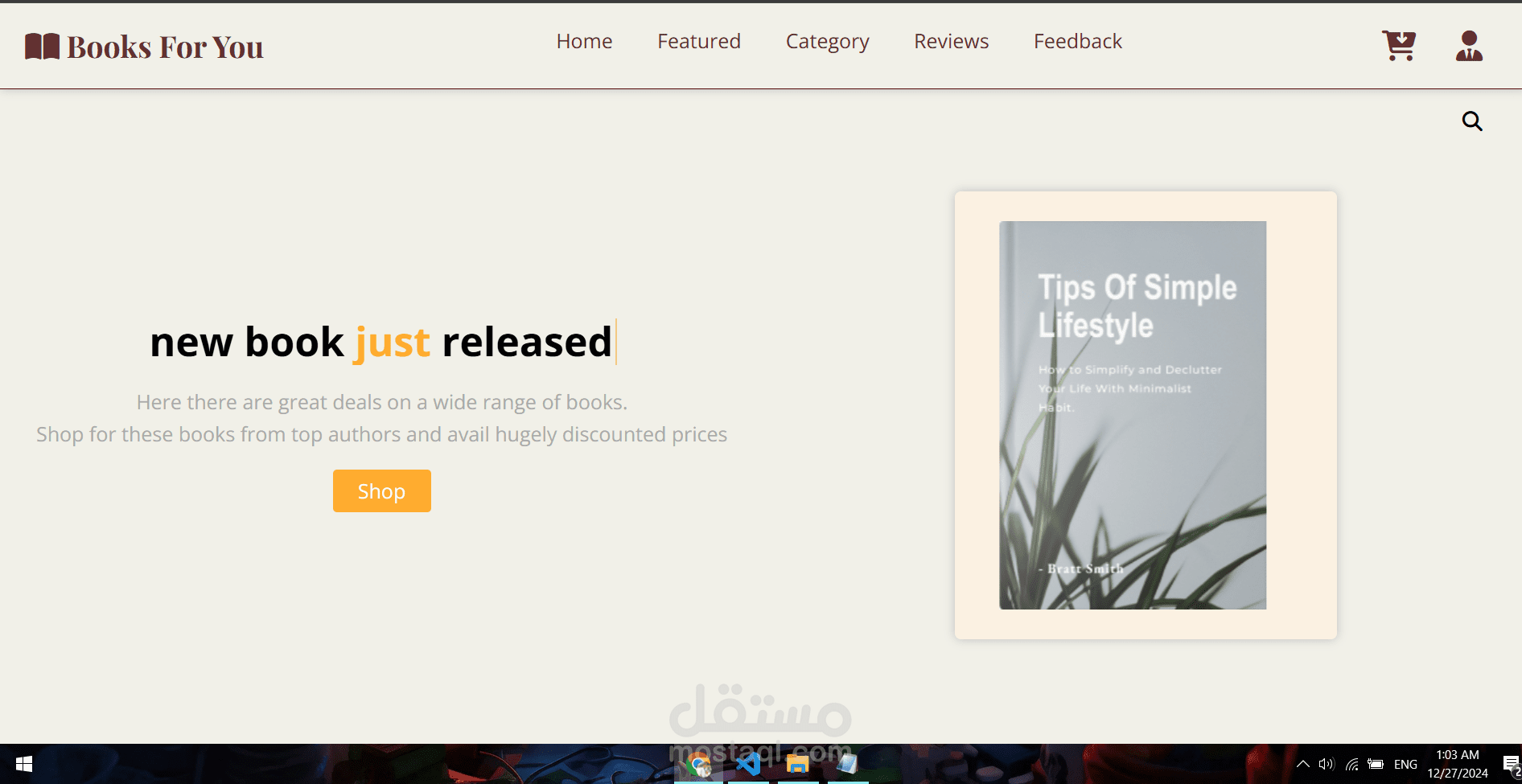Go to the Home menu item
The height and width of the screenshot is (784, 1522).
pyautogui.click(x=584, y=41)
